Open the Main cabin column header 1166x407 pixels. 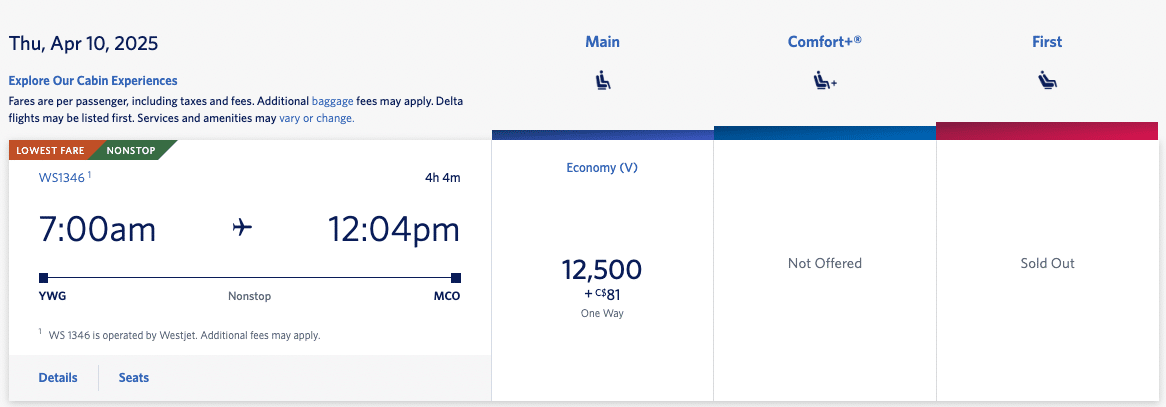602,42
